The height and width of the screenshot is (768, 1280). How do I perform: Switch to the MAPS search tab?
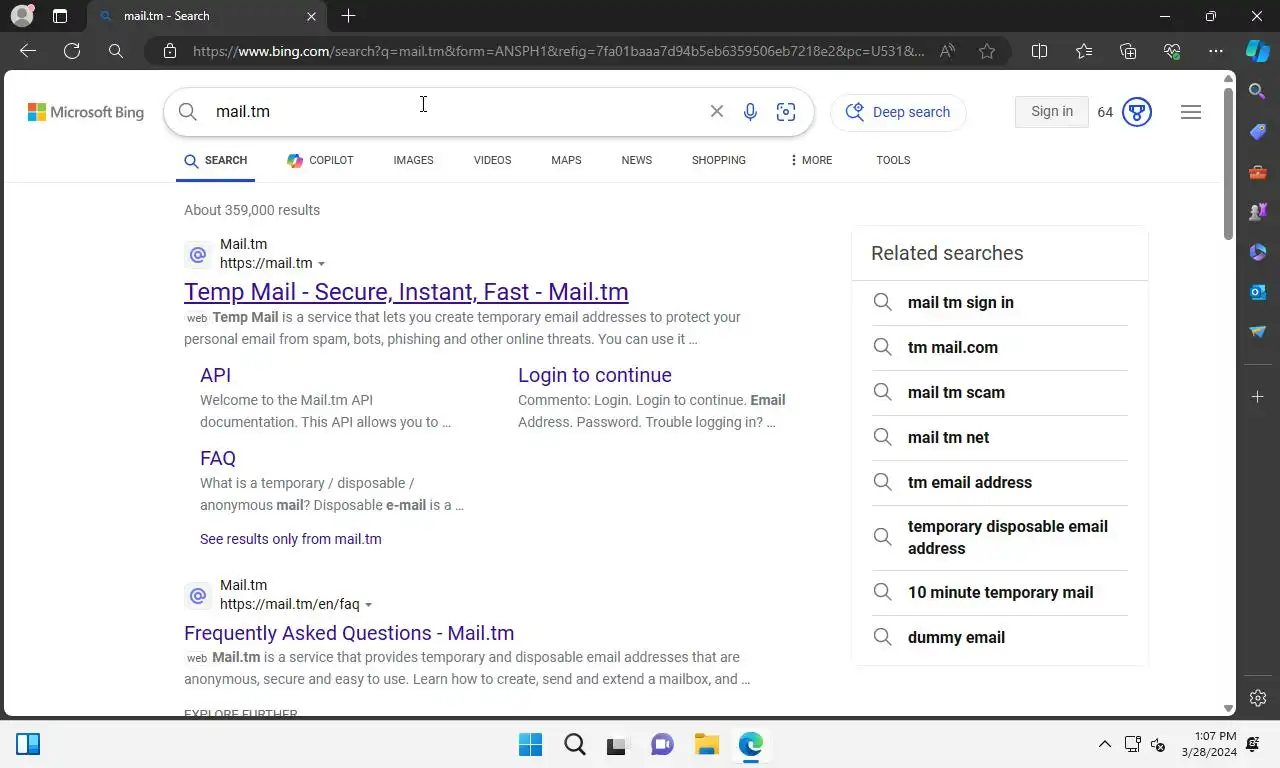point(566,160)
